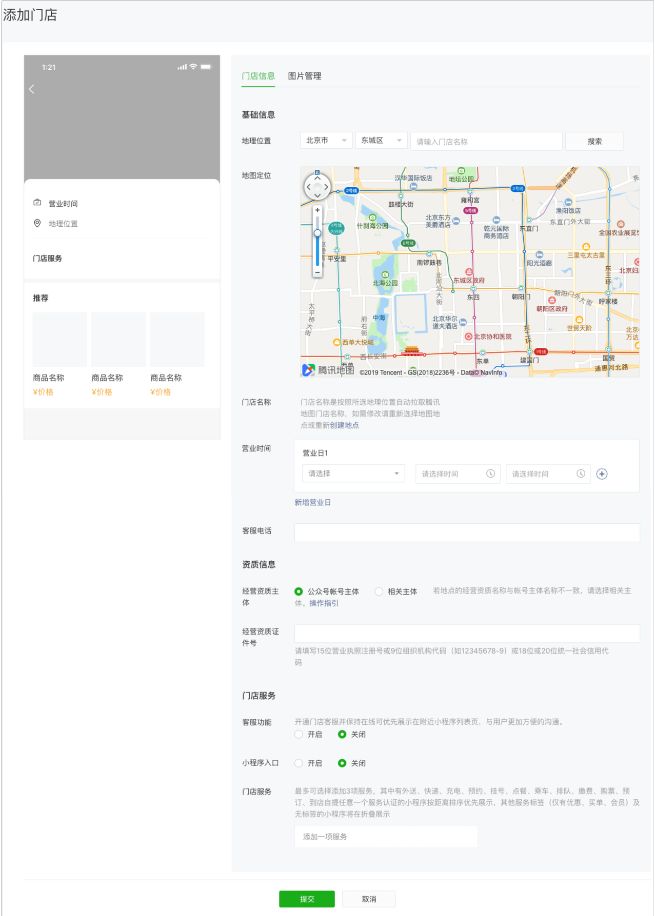
Task: Open clock picker for business end time
Action: click(x=581, y=474)
